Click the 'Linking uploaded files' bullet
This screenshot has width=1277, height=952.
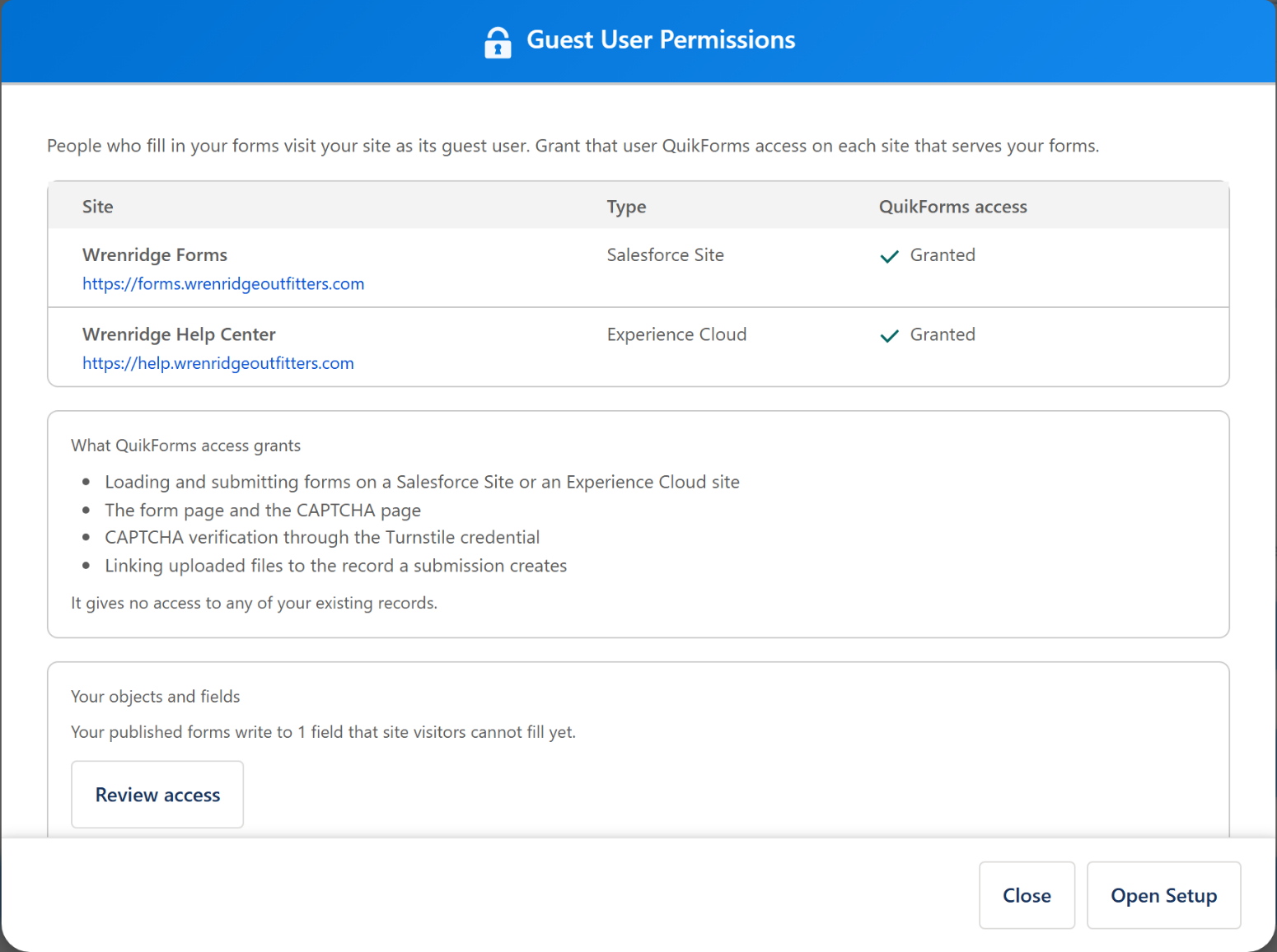point(336,566)
